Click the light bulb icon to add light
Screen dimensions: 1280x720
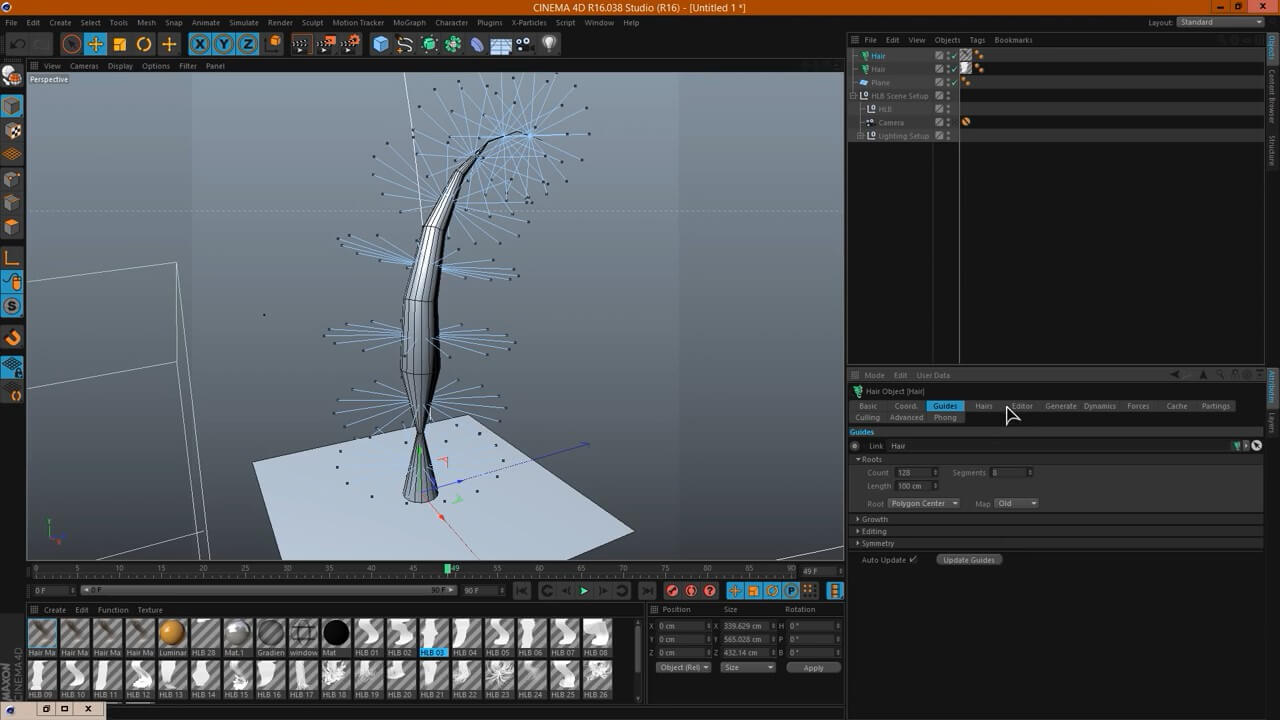(549, 44)
